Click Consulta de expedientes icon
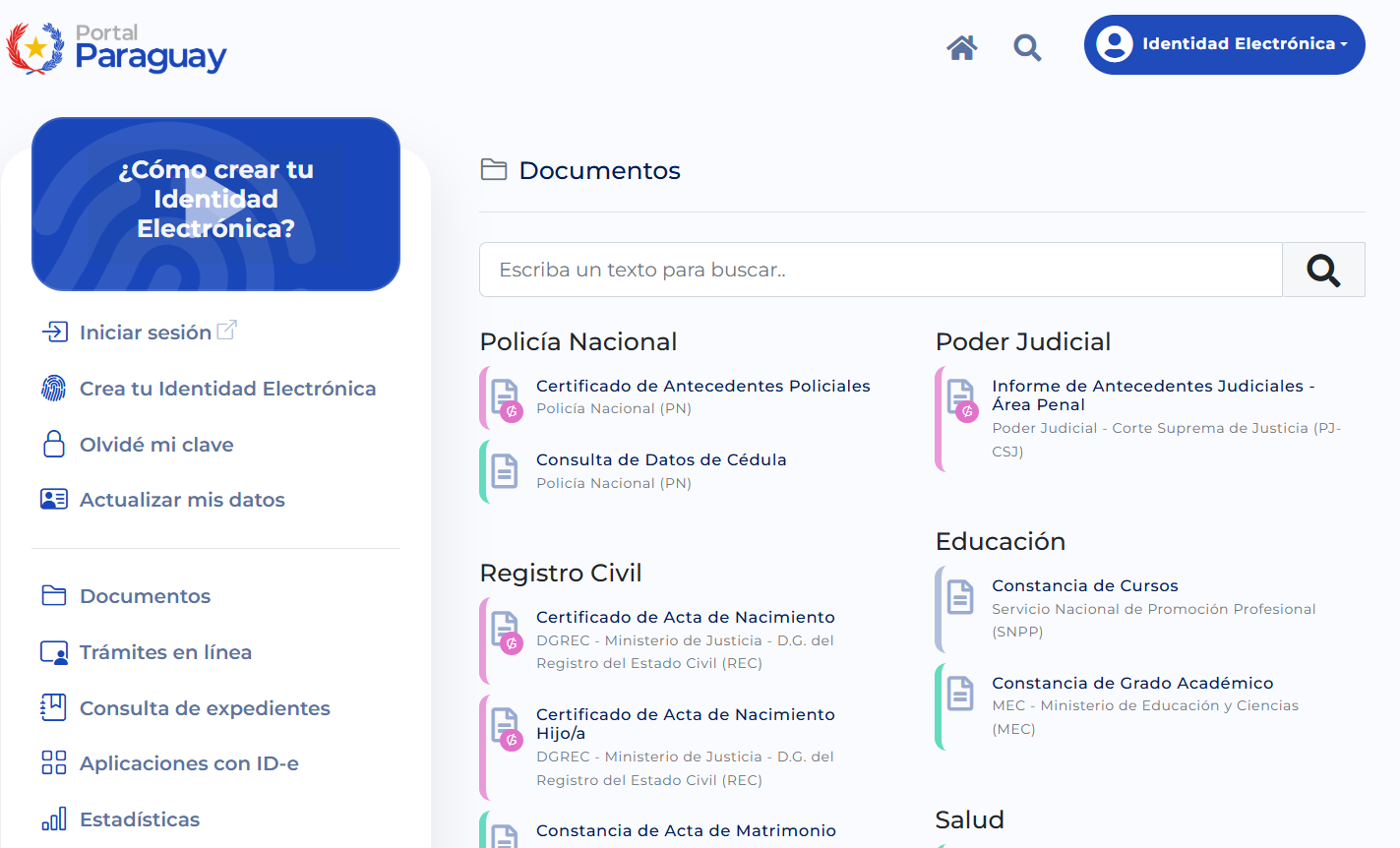1400x848 pixels. tap(53, 708)
